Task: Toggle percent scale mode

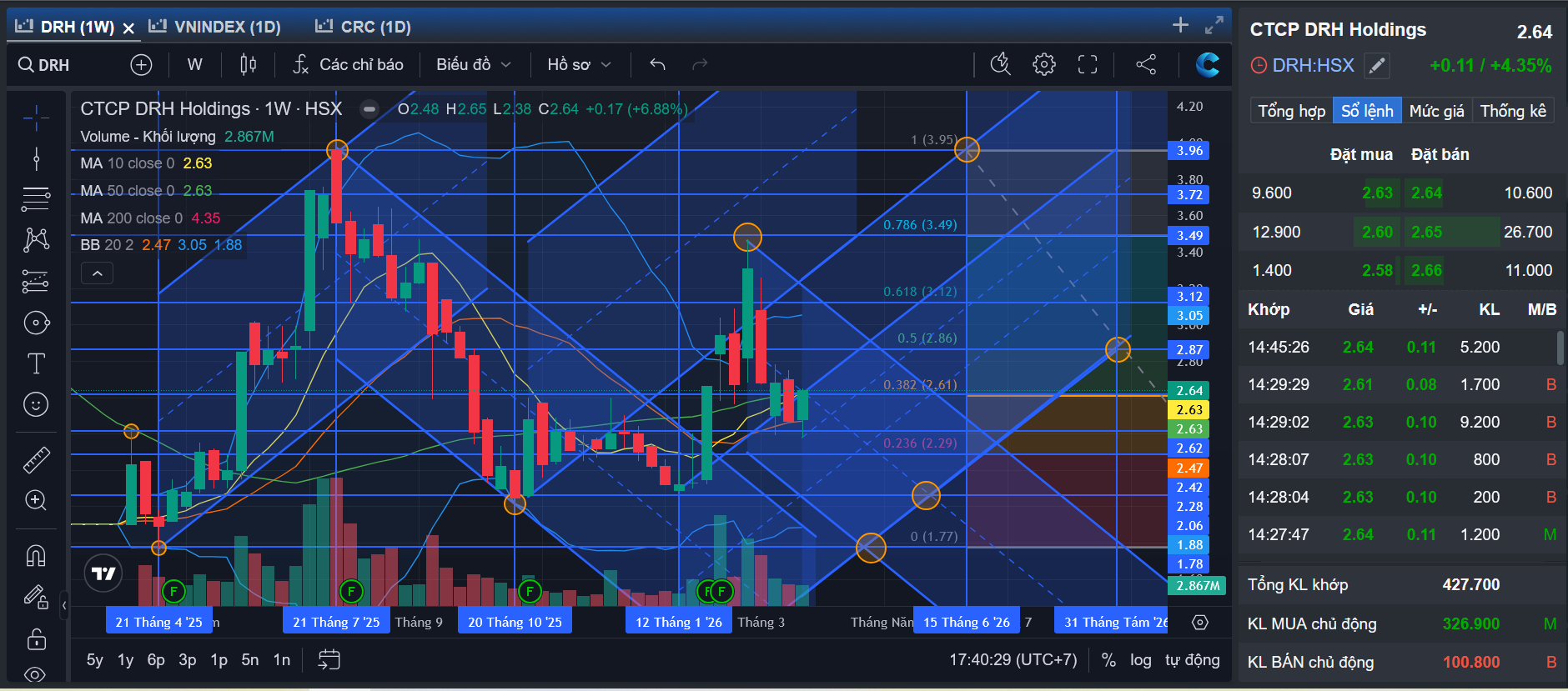Action: click(1108, 660)
